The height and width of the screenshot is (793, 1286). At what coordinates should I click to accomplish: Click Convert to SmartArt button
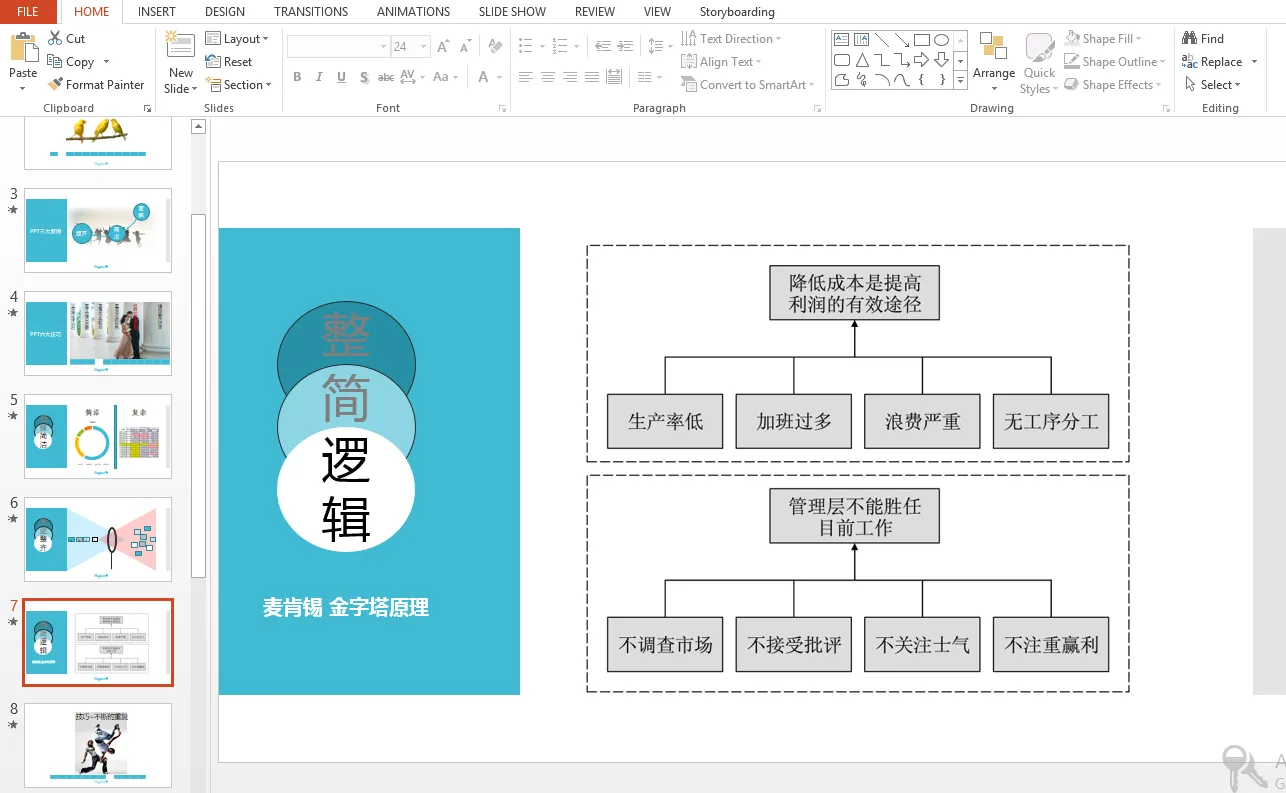[748, 85]
